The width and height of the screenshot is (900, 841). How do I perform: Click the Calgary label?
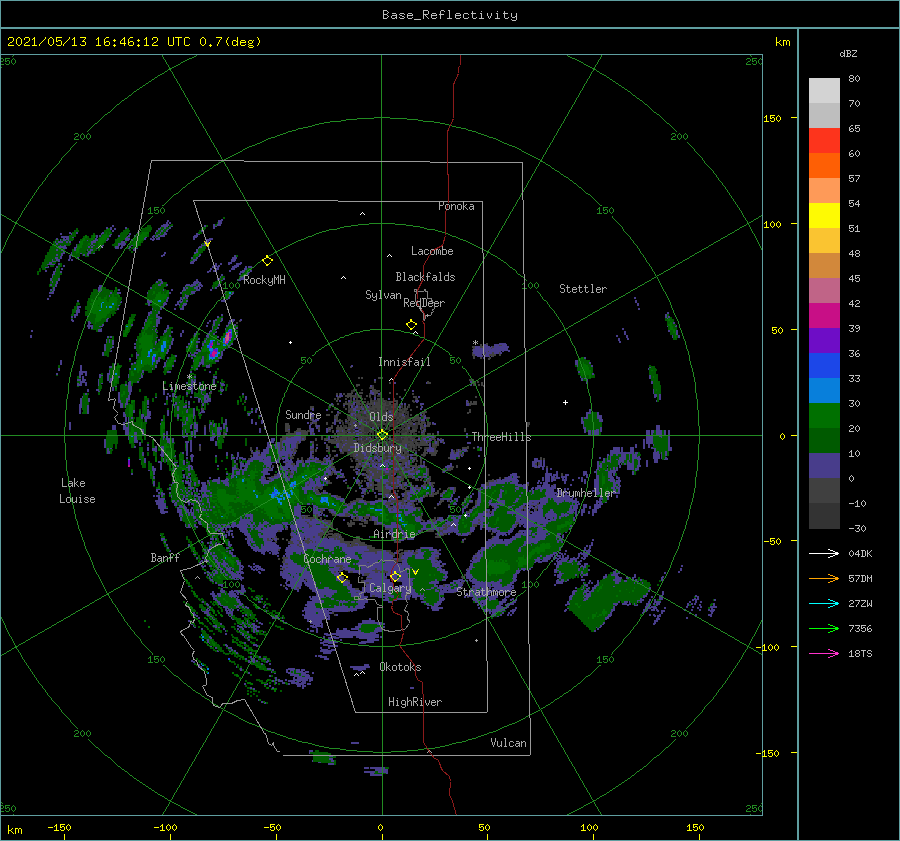(390, 588)
